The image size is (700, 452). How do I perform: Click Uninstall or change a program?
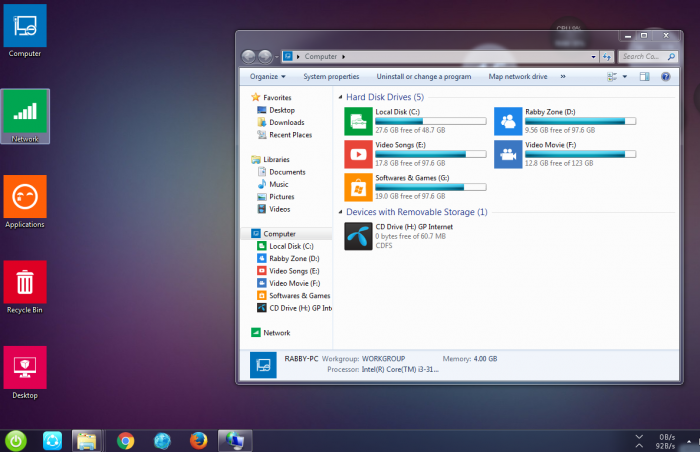pos(423,76)
